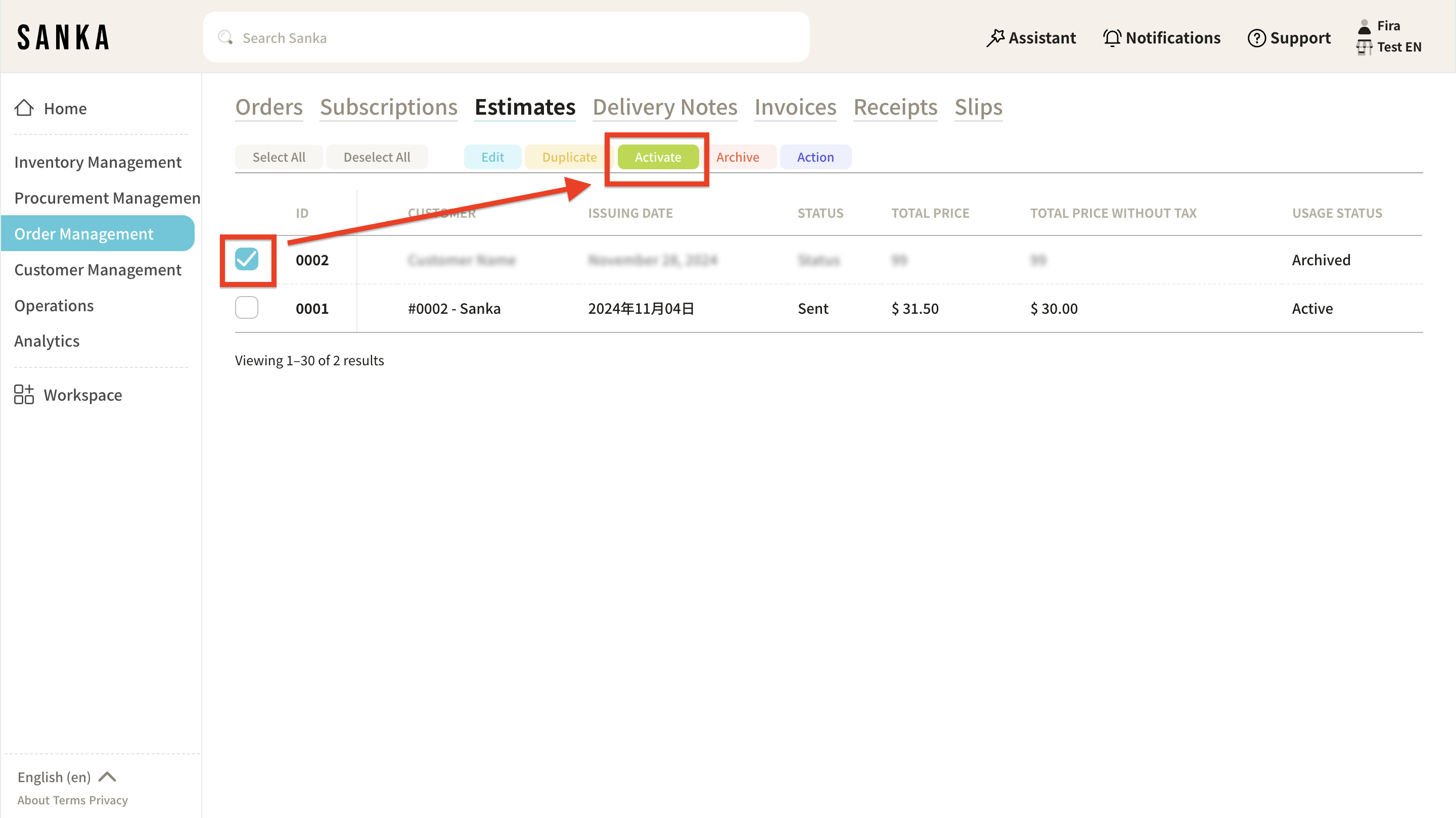This screenshot has width=1456, height=818.
Task: Click the Home house icon
Action: tap(24, 108)
